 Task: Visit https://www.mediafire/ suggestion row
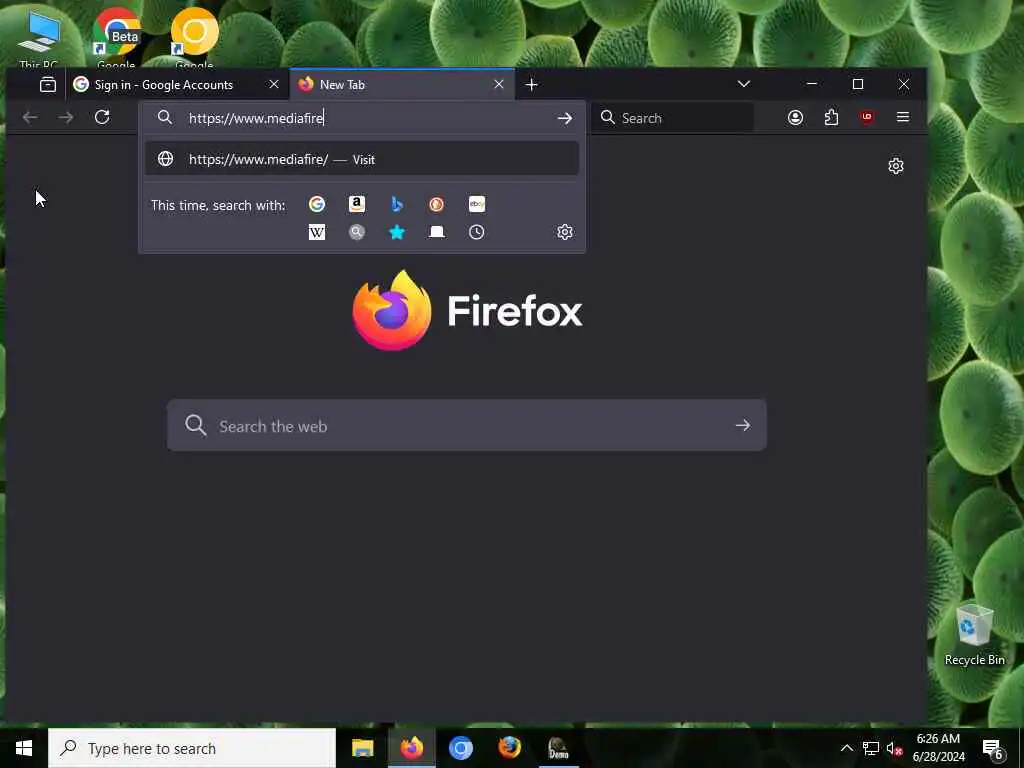(362, 159)
